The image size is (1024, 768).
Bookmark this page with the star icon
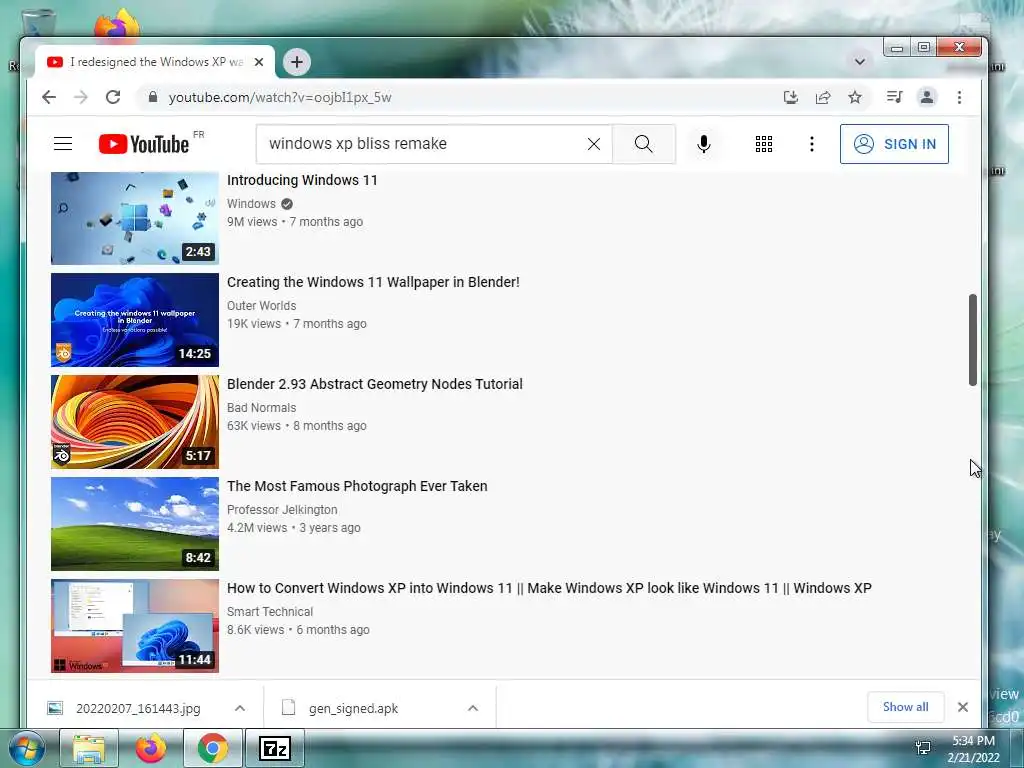(855, 97)
